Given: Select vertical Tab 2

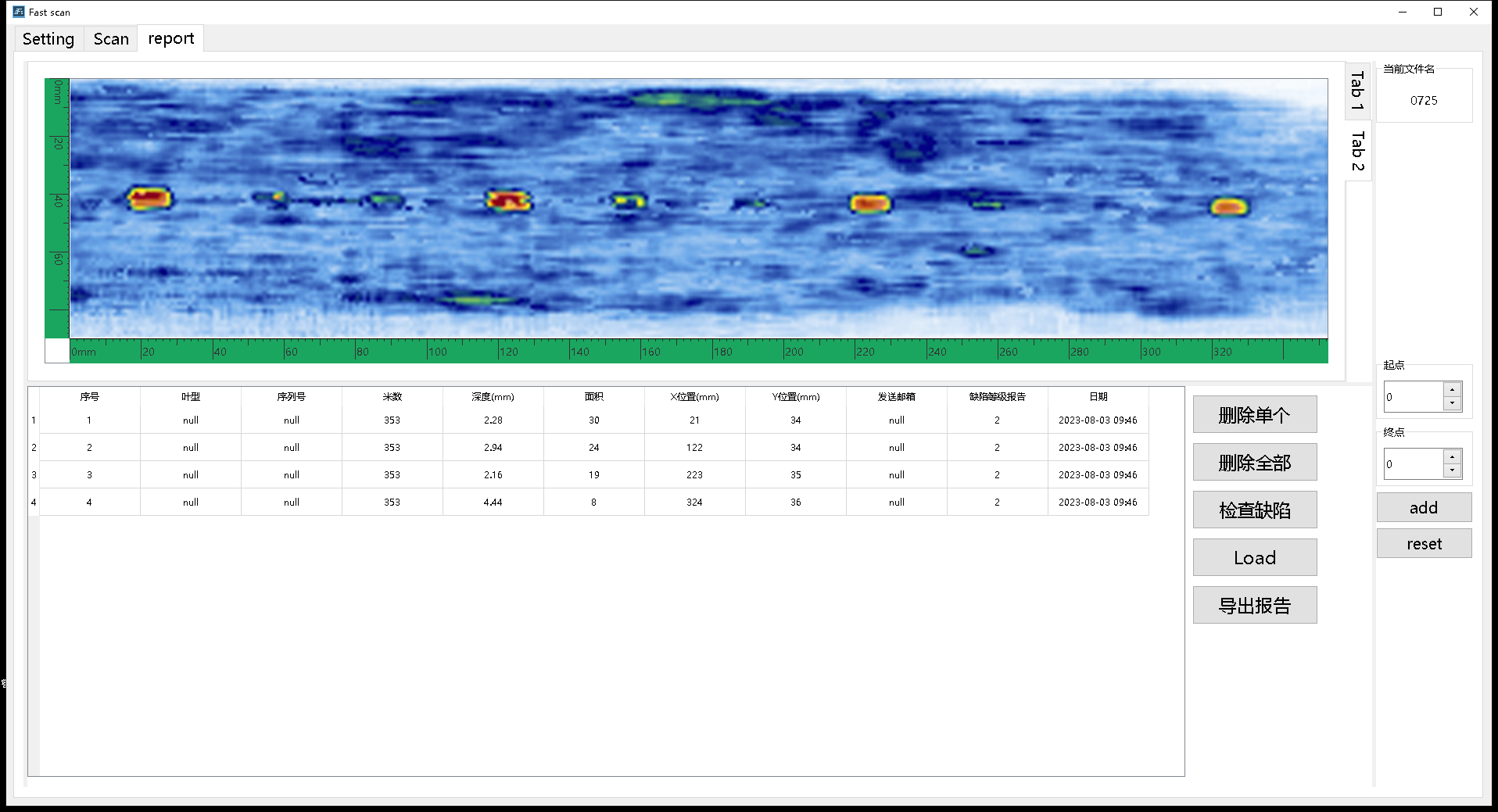Looking at the screenshot, I should [1358, 151].
